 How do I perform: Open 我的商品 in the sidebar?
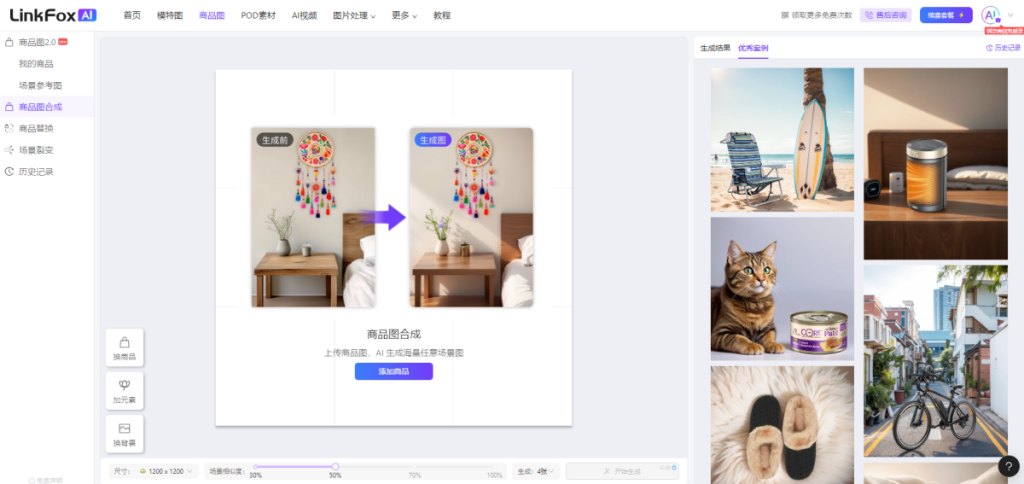pos(36,64)
